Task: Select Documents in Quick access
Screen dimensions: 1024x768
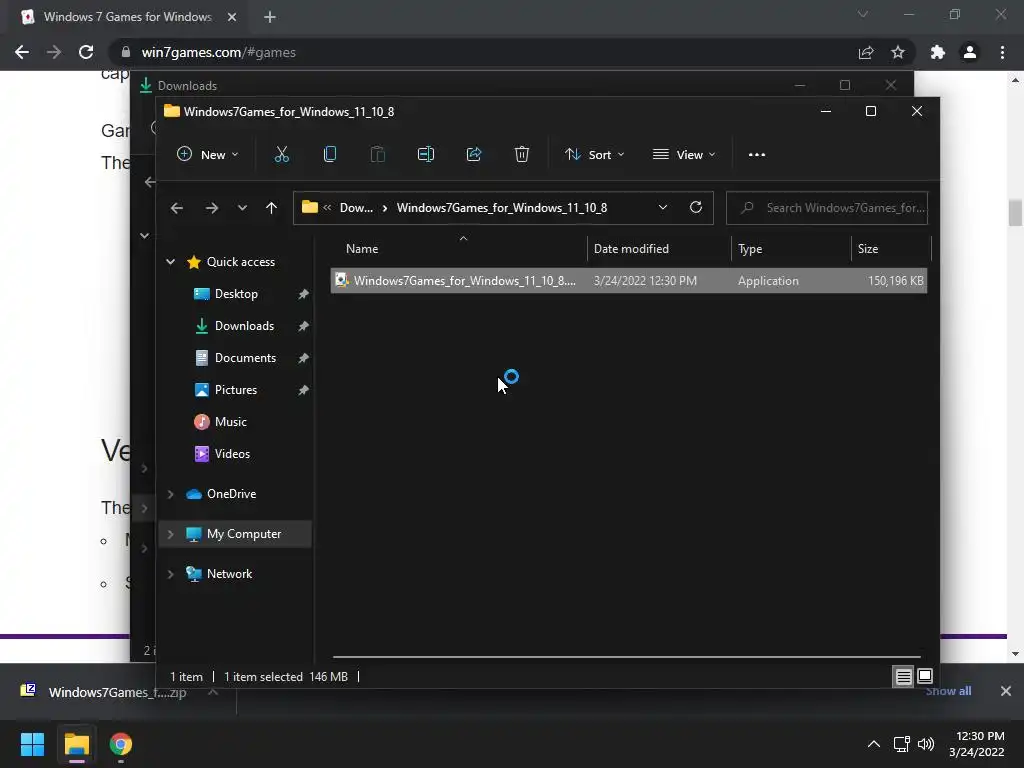Action: point(245,358)
